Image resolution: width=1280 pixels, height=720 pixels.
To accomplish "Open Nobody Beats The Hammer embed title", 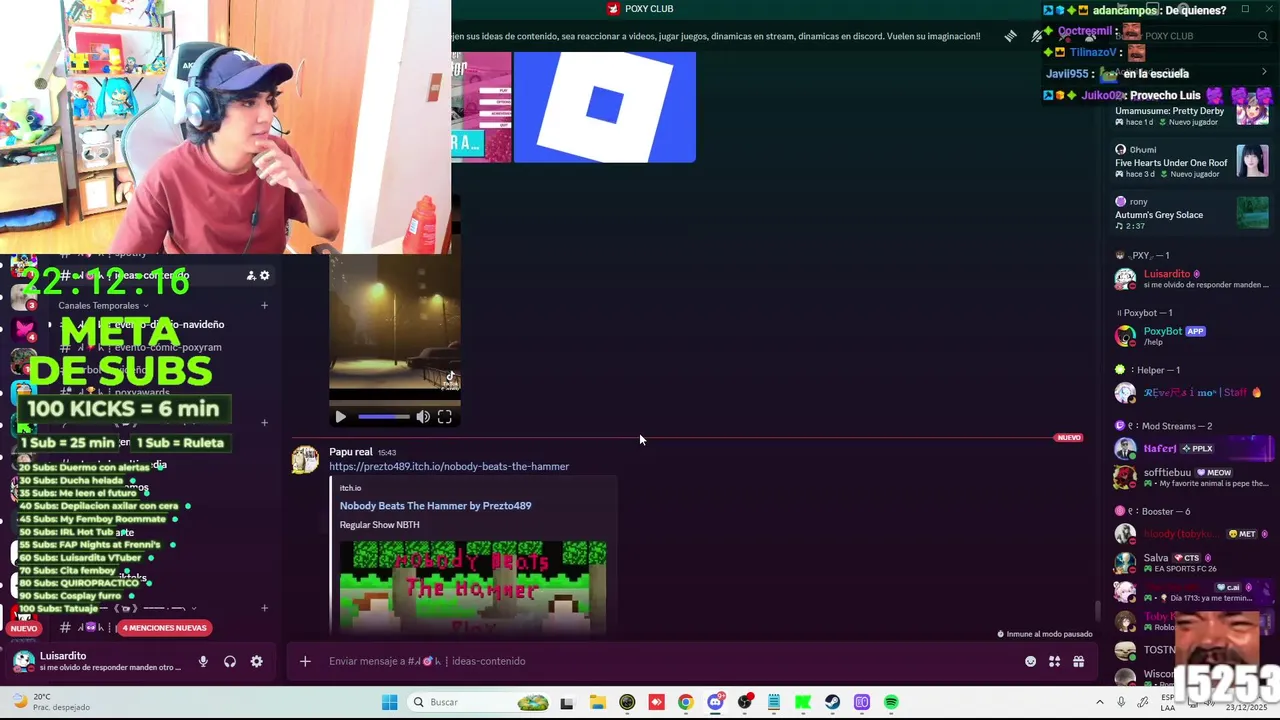I will click(x=435, y=506).
